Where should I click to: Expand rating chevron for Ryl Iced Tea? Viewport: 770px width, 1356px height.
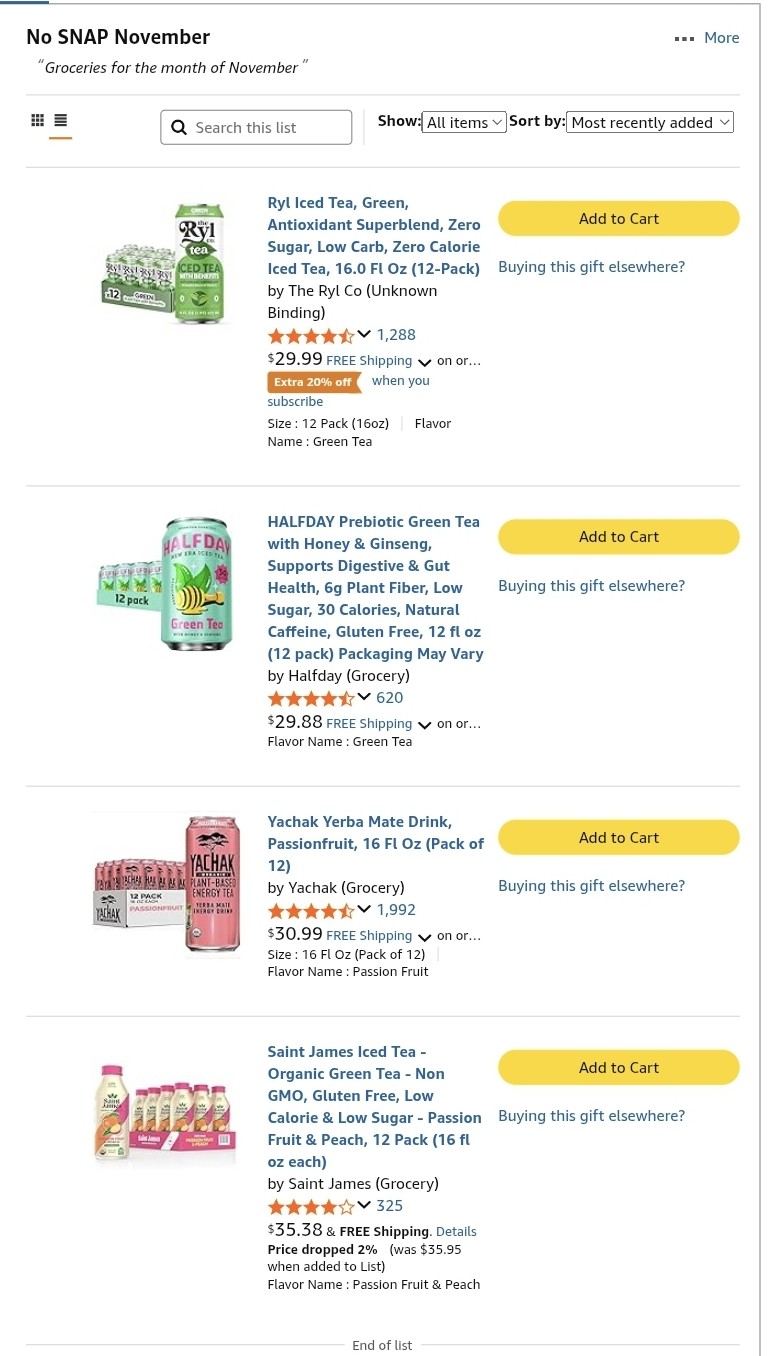click(x=364, y=334)
